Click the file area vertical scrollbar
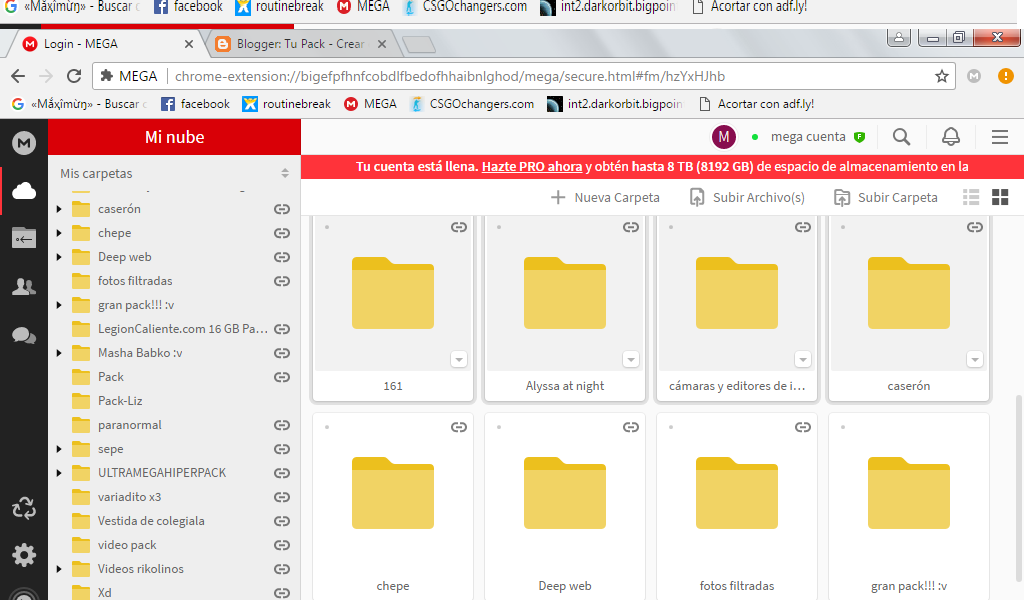1024x600 pixels. point(1019,486)
